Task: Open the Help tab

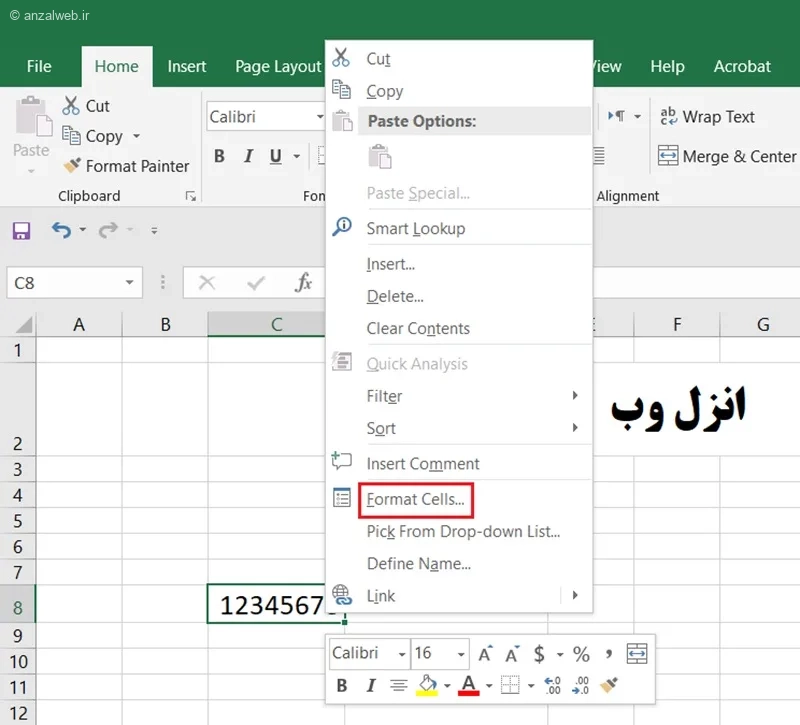Action: point(667,66)
